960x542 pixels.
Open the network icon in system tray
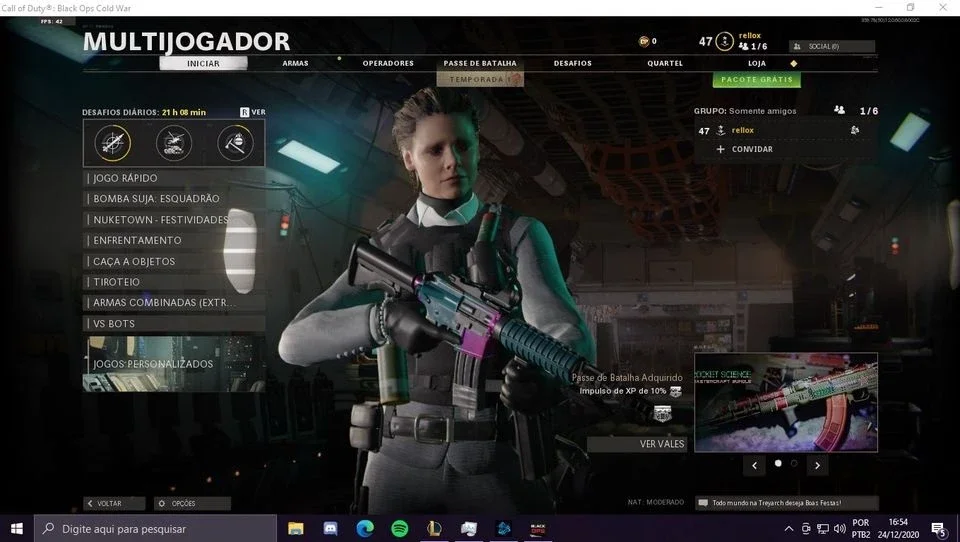point(823,529)
